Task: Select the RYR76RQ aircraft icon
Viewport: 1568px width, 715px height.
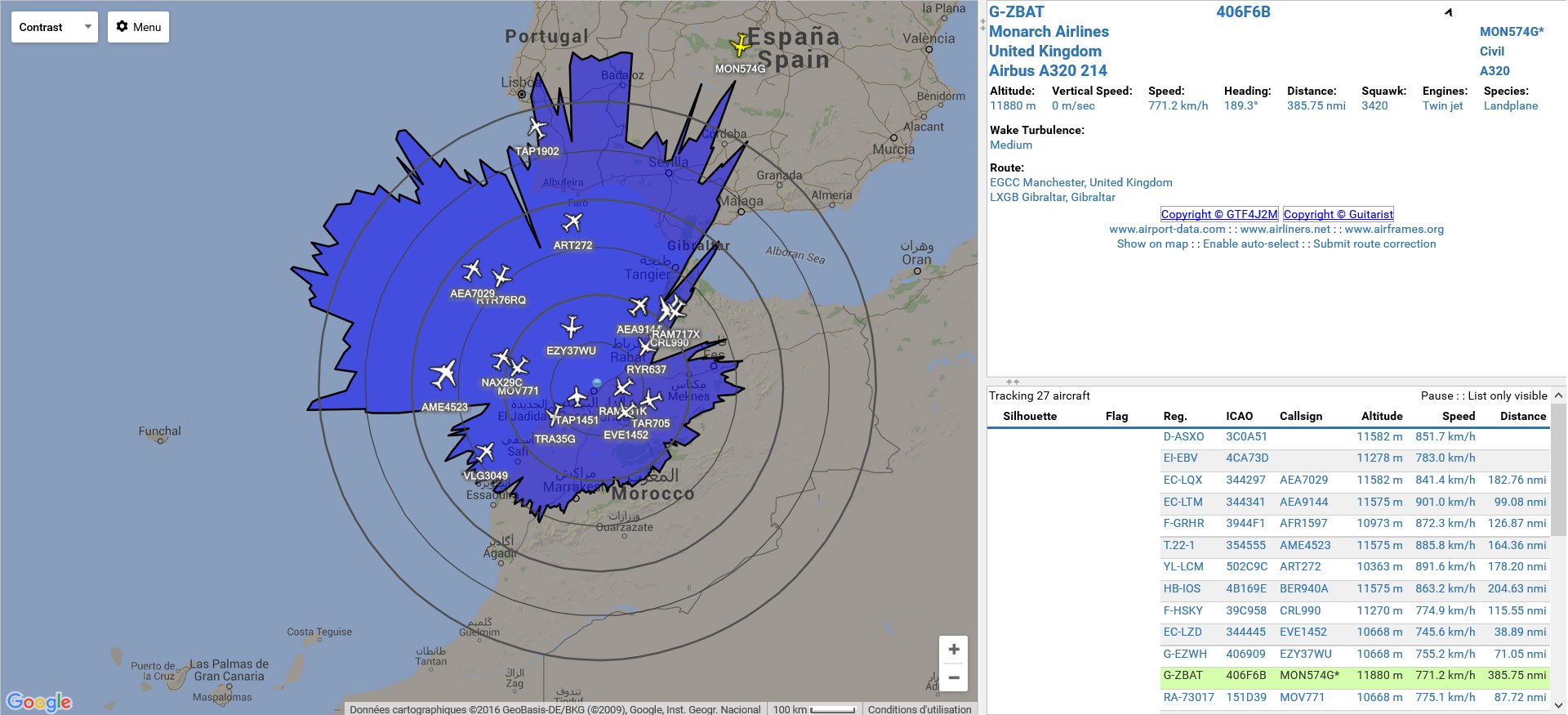Action: 501,275
